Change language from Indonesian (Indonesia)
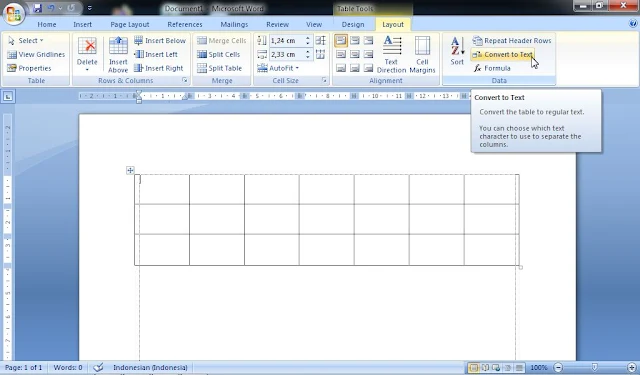This screenshot has width=640, height=375. pos(150,367)
